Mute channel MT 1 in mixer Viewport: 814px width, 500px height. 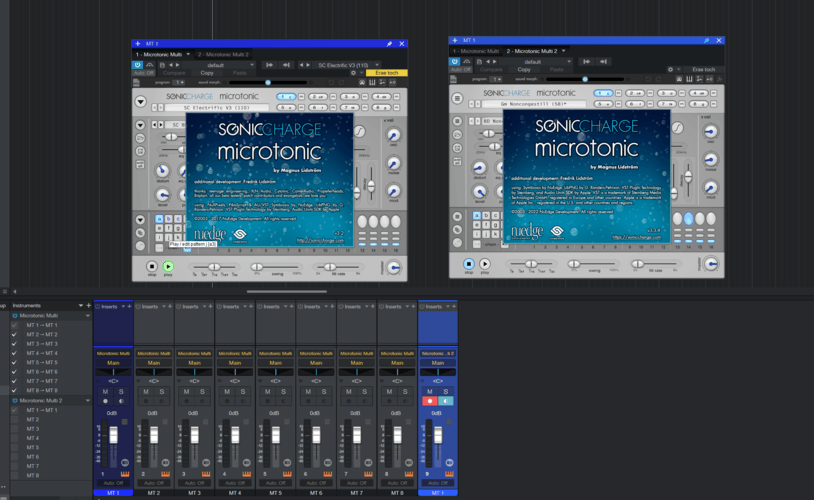click(105, 391)
